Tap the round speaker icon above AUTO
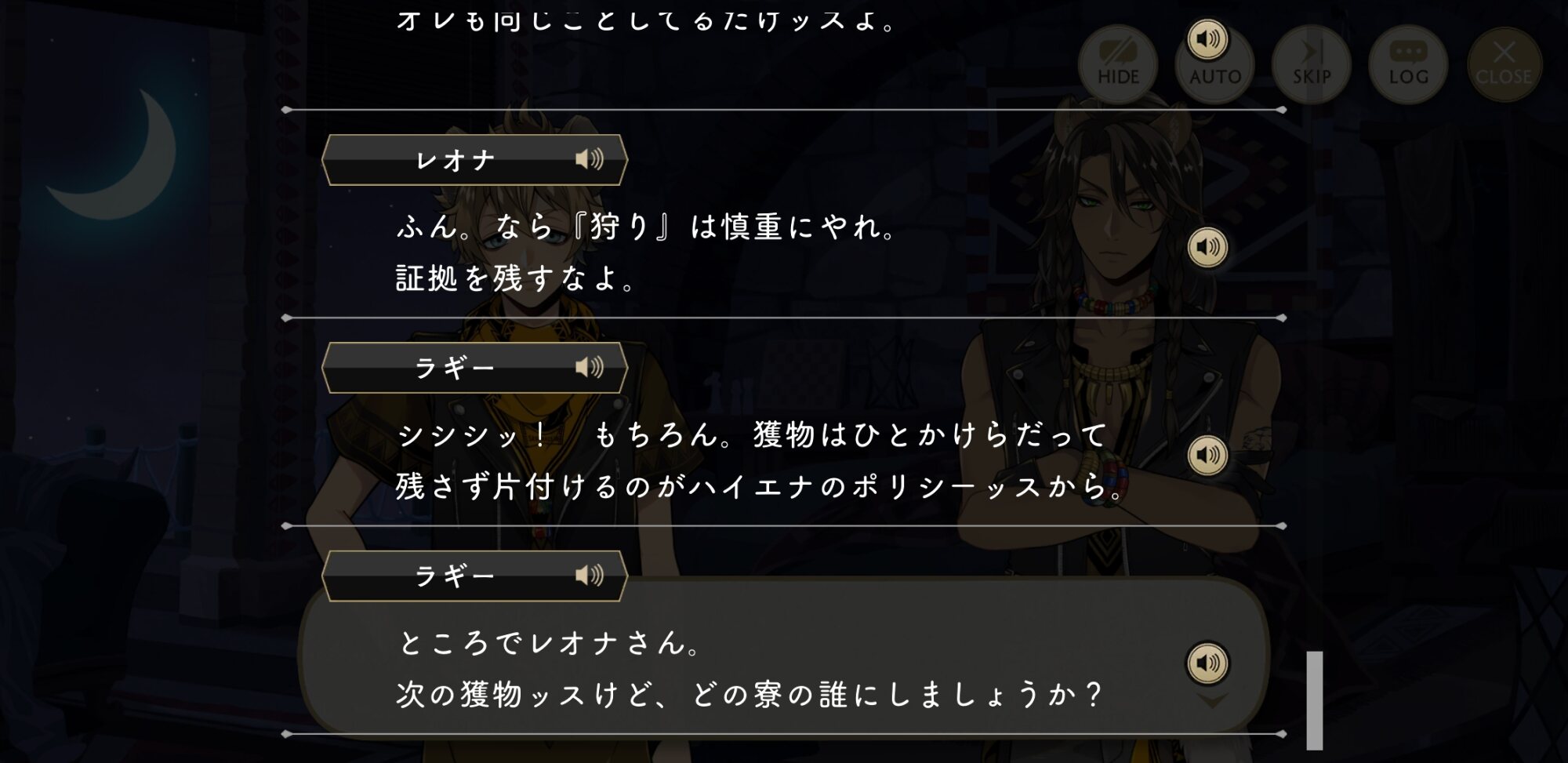Viewport: 1568px width, 763px height. [x=1207, y=39]
